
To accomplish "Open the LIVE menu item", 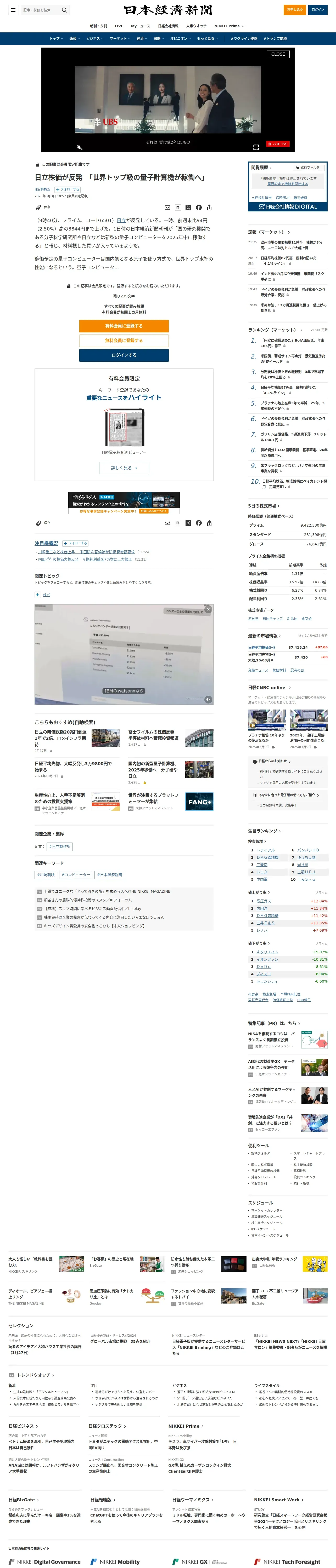I will point(119,26).
